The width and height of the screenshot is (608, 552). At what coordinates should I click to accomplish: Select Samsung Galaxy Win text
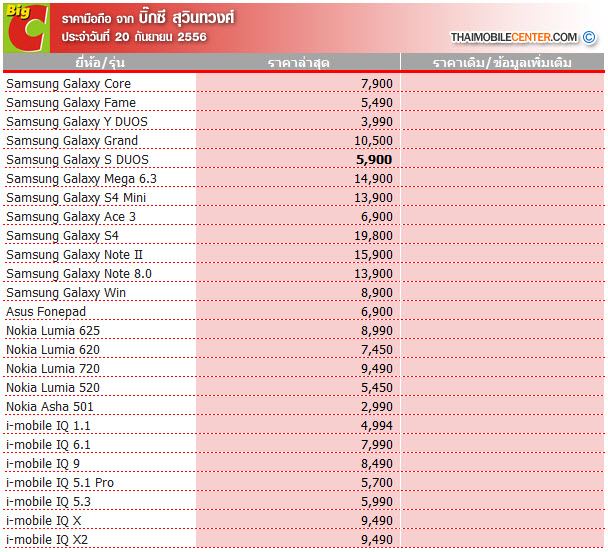coord(66,293)
